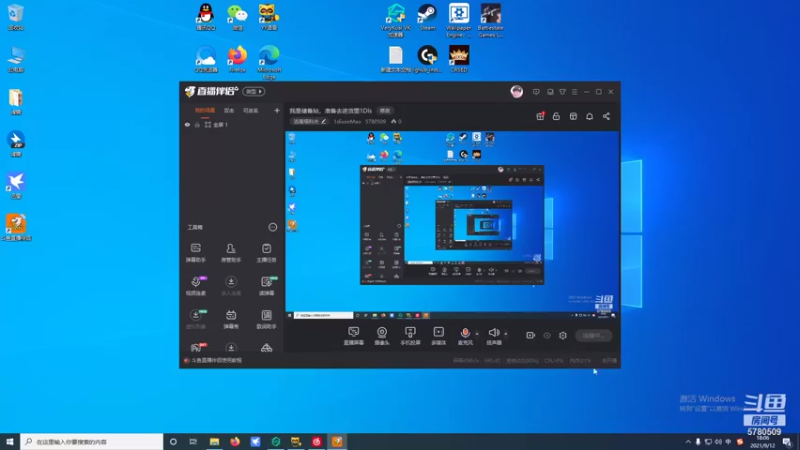This screenshot has height=450, width=800.
Task: Switch to the middle scene tab
Action: pos(229,110)
